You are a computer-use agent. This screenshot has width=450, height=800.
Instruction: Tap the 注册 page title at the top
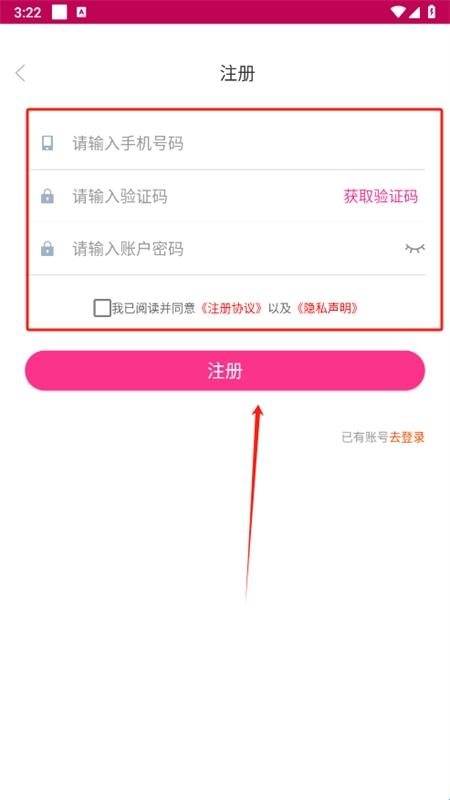pyautogui.click(x=238, y=73)
